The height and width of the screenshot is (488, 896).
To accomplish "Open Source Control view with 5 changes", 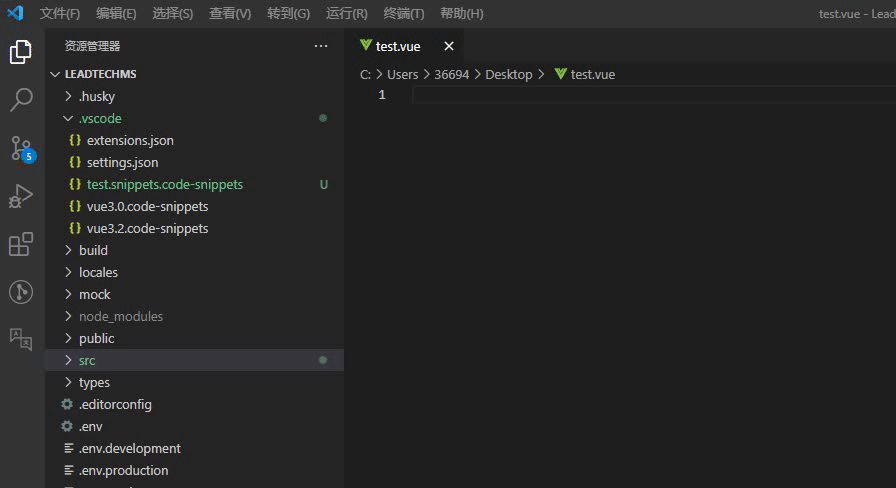I will [22, 149].
